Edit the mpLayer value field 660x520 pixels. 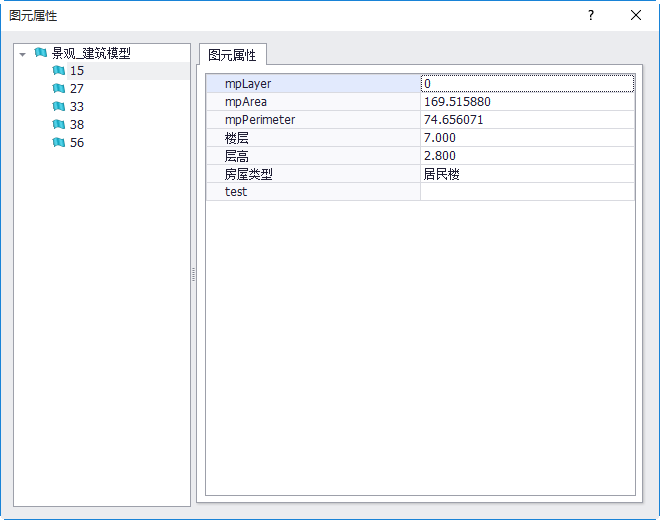point(527,84)
